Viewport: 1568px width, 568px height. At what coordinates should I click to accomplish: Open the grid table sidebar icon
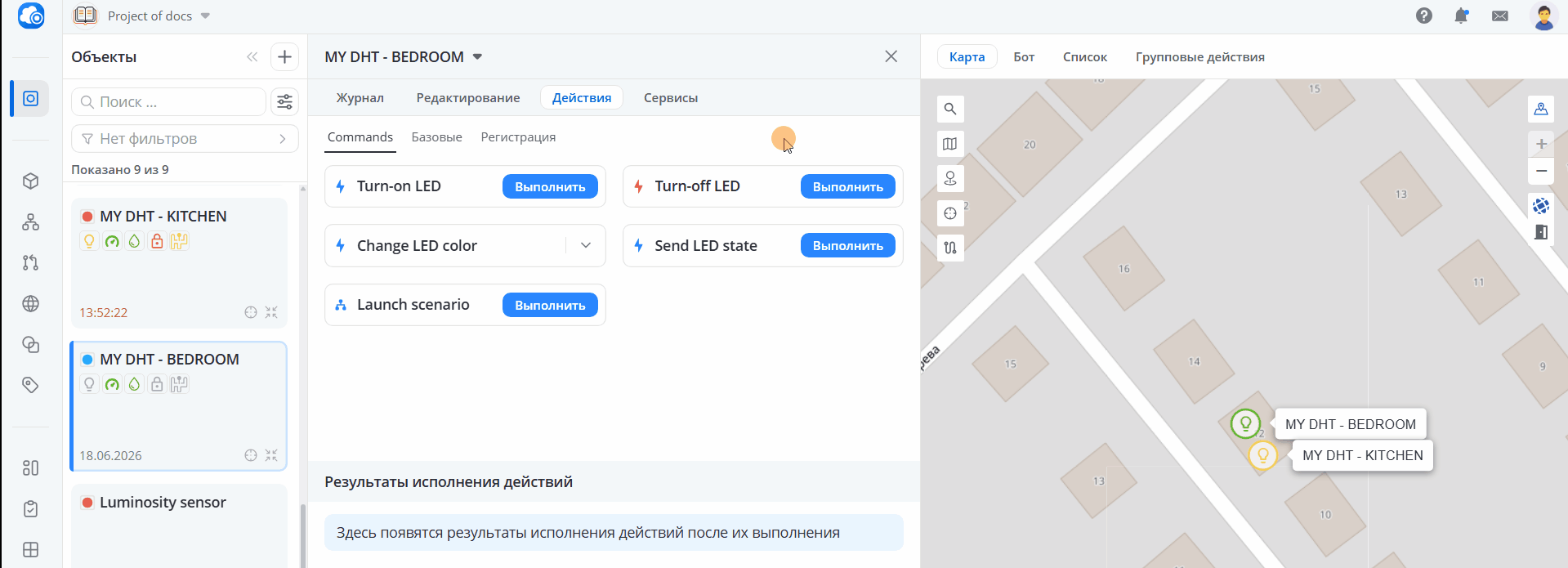(x=30, y=549)
